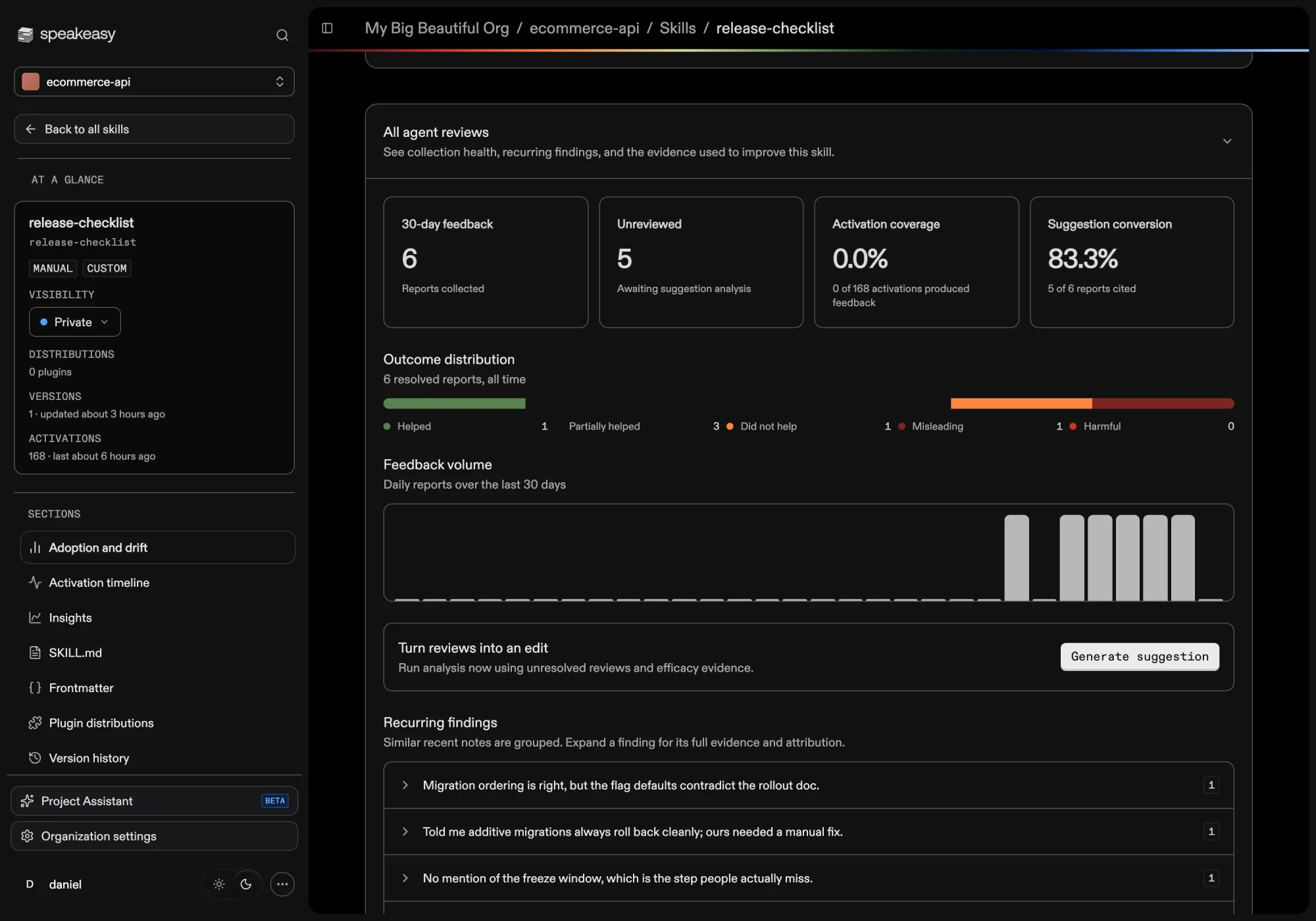Go to My Big Beautiful Org breadcrumb
The image size is (1316, 921).
437,28
